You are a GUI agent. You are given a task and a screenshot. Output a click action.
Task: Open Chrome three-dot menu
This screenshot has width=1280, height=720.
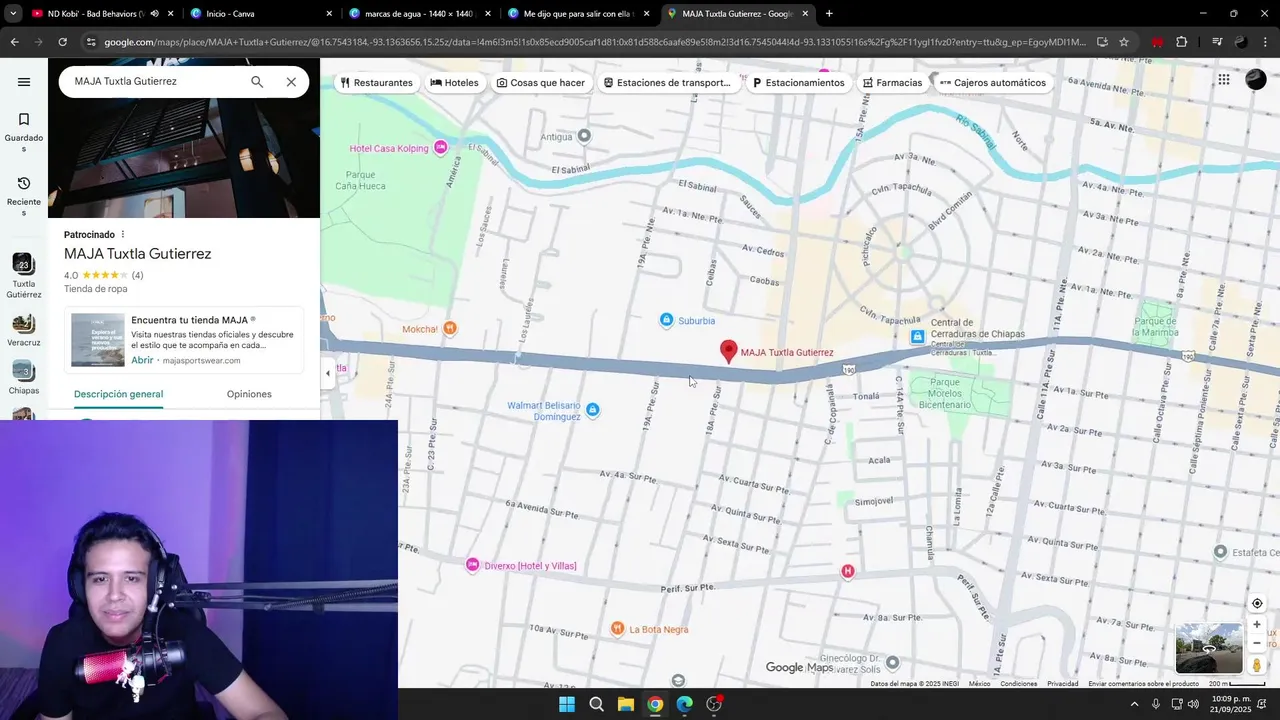[1265, 42]
